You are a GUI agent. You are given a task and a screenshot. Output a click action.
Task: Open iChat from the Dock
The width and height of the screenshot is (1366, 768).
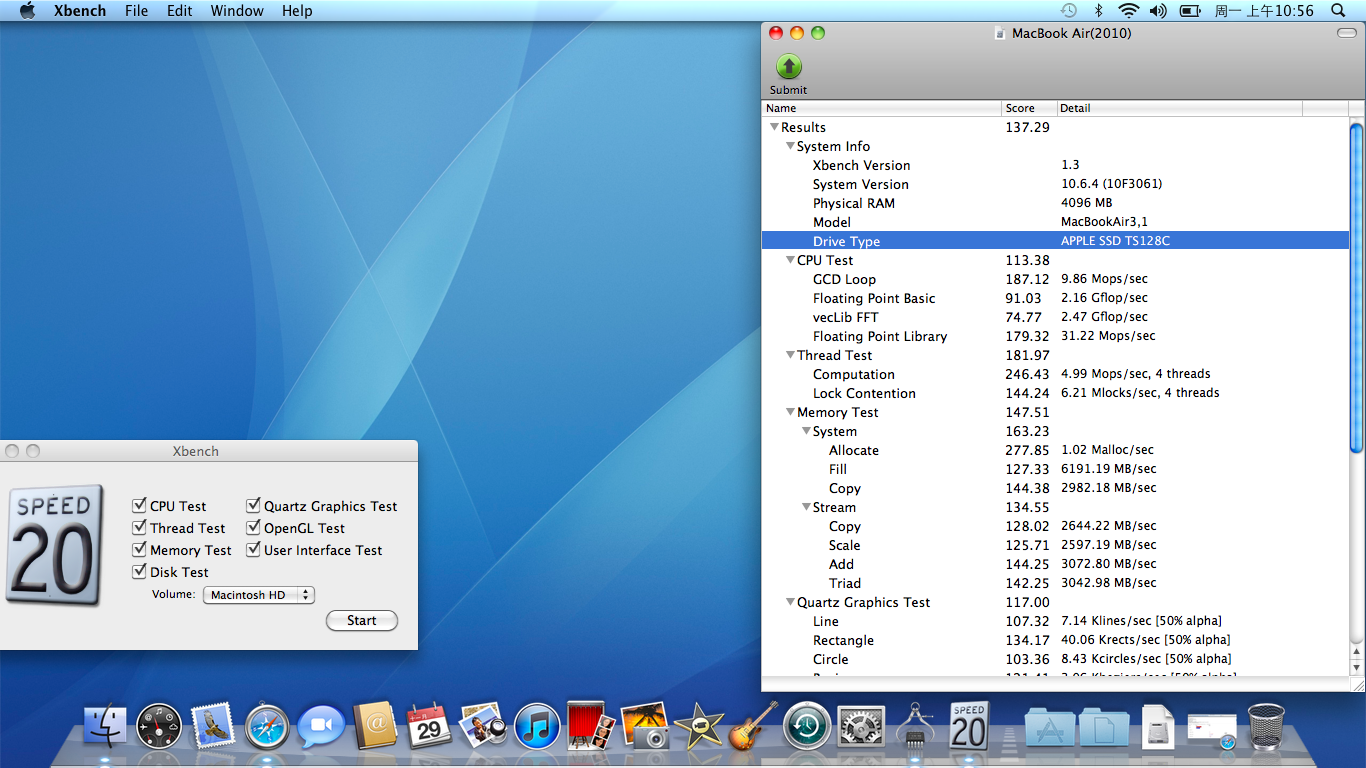pyautogui.click(x=321, y=727)
